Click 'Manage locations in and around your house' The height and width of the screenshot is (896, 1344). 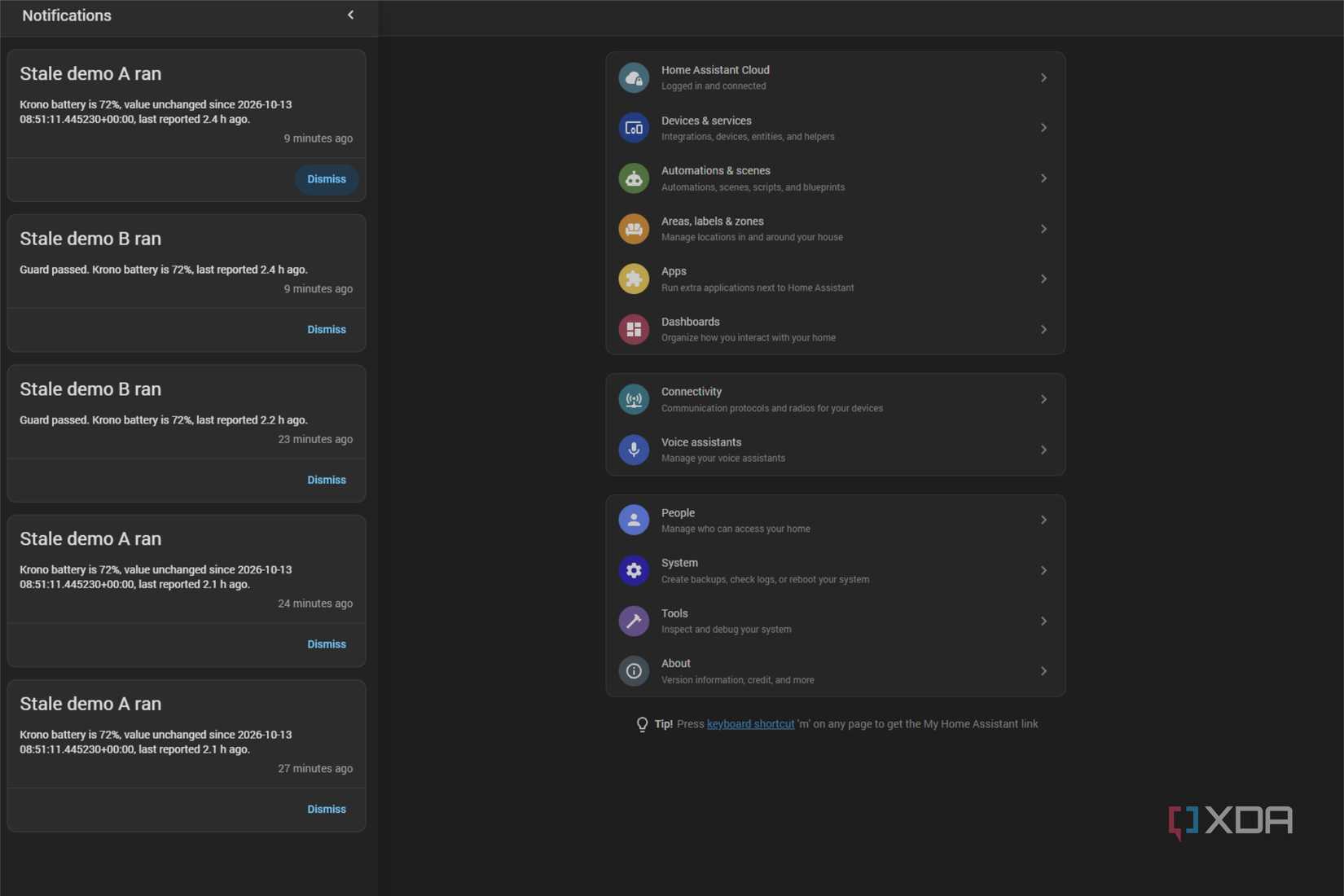pos(752,237)
